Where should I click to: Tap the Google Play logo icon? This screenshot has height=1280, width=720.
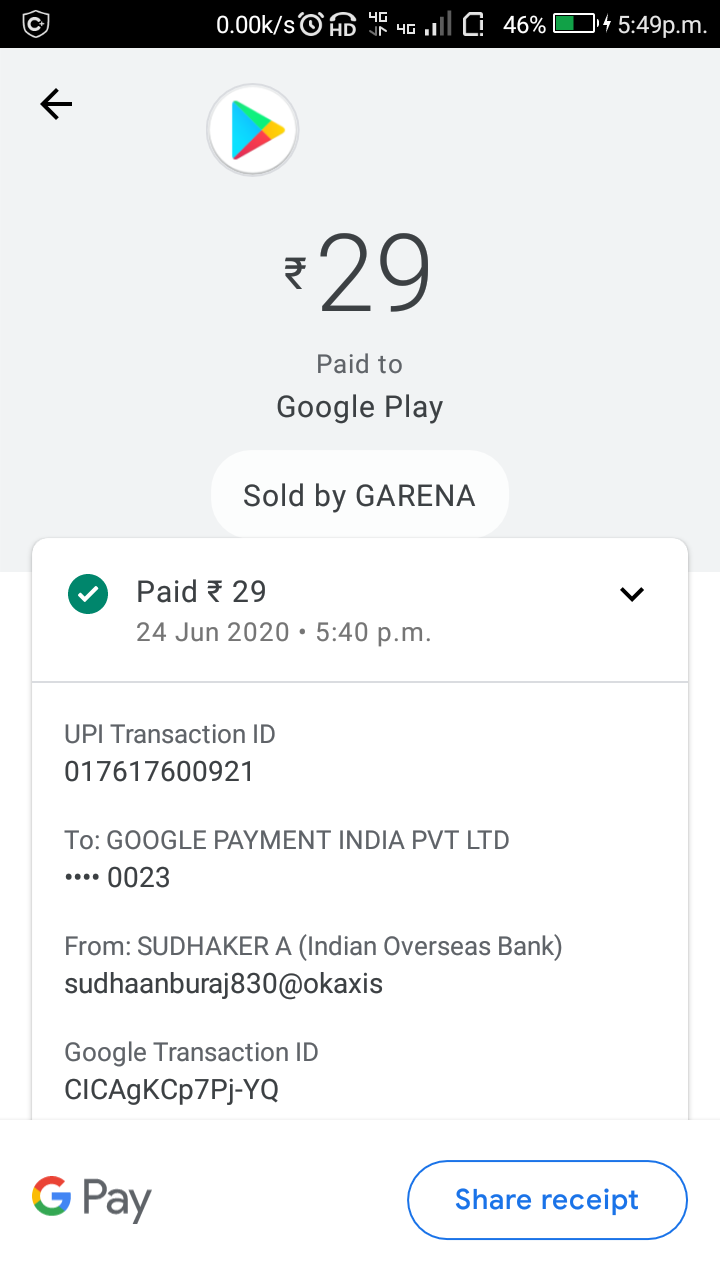(253, 130)
